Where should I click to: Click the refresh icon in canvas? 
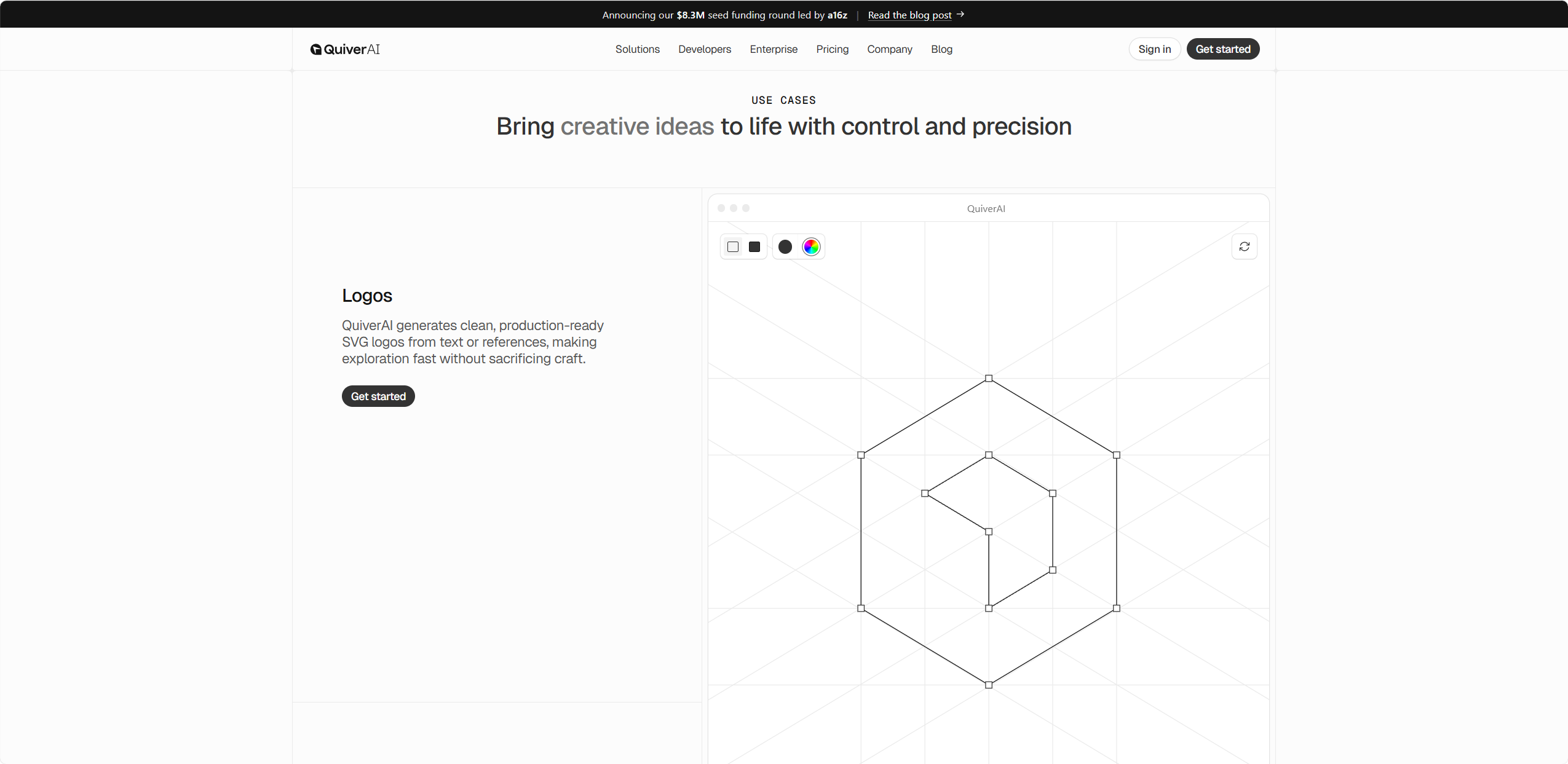1245,246
